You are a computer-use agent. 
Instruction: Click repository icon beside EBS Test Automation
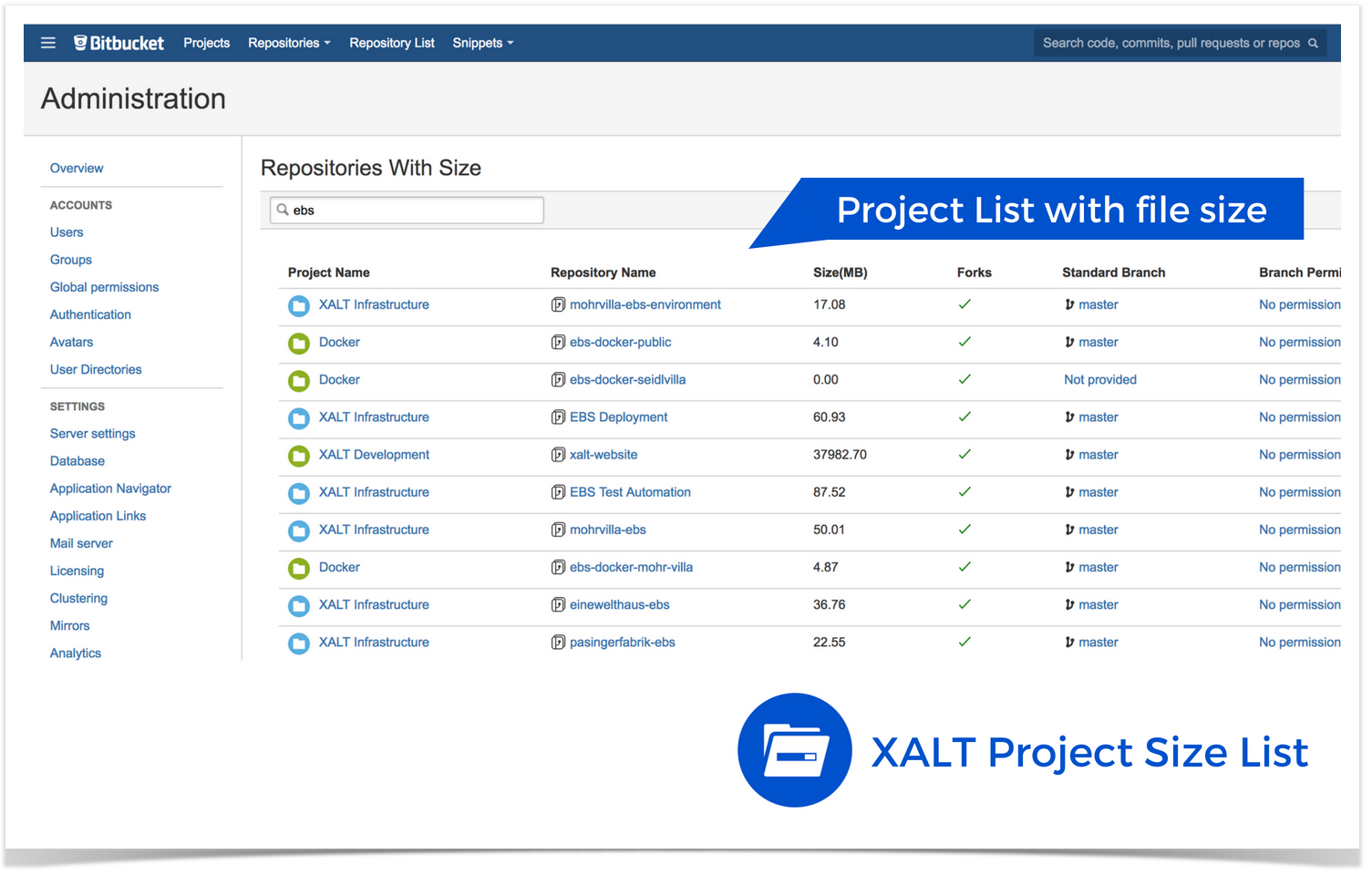tap(558, 492)
